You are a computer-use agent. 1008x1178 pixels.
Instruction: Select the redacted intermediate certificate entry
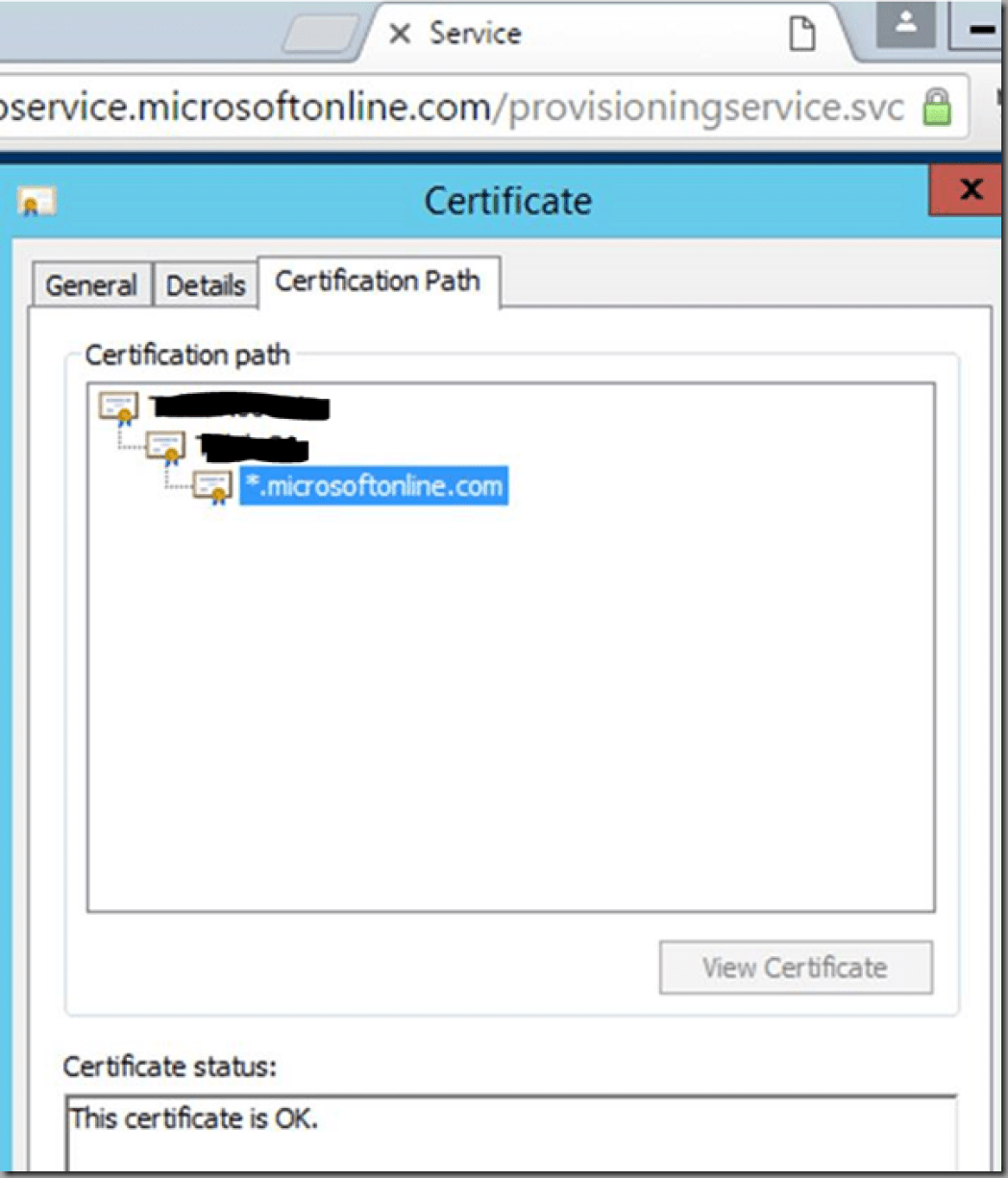(252, 447)
